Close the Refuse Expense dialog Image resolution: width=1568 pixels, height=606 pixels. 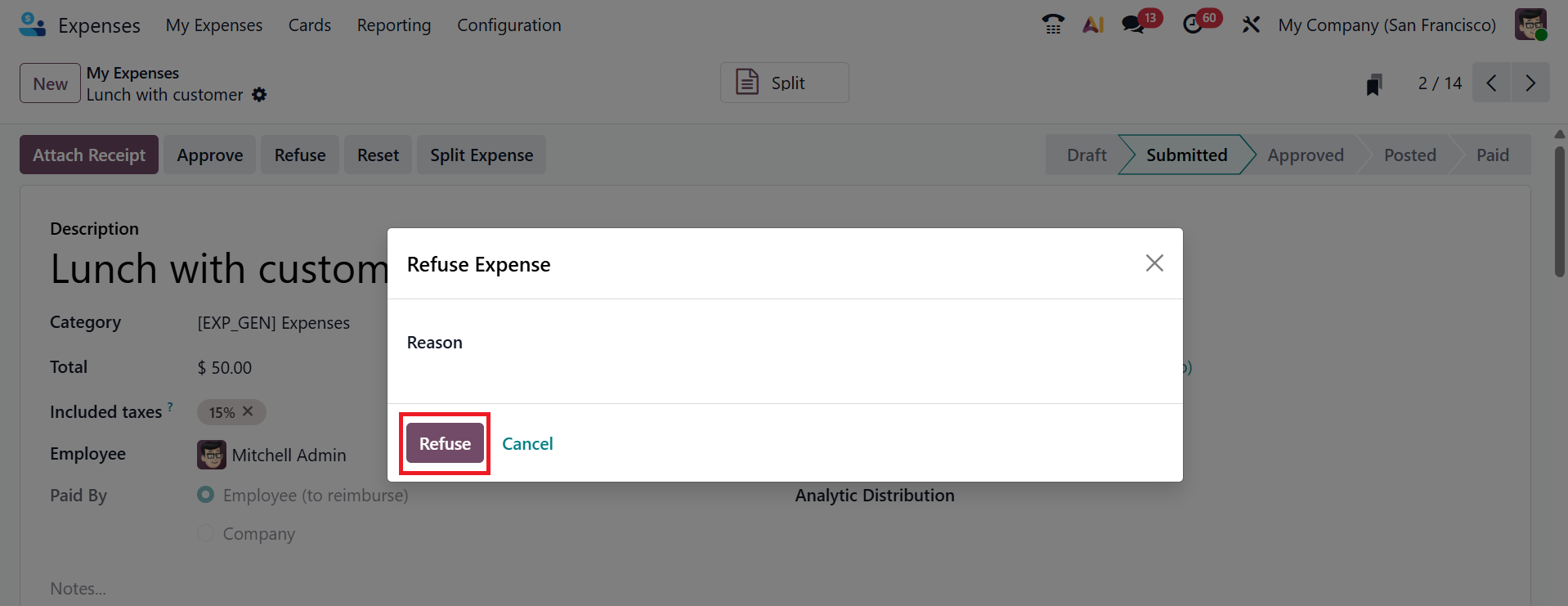1154,263
